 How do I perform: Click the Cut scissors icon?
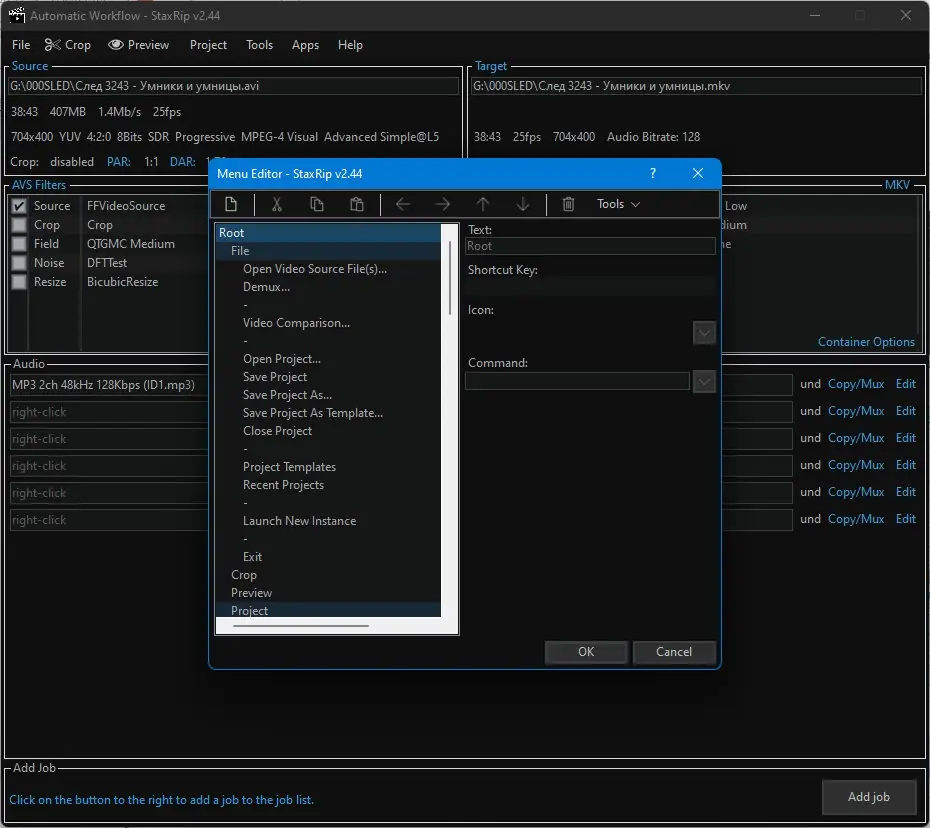click(277, 204)
